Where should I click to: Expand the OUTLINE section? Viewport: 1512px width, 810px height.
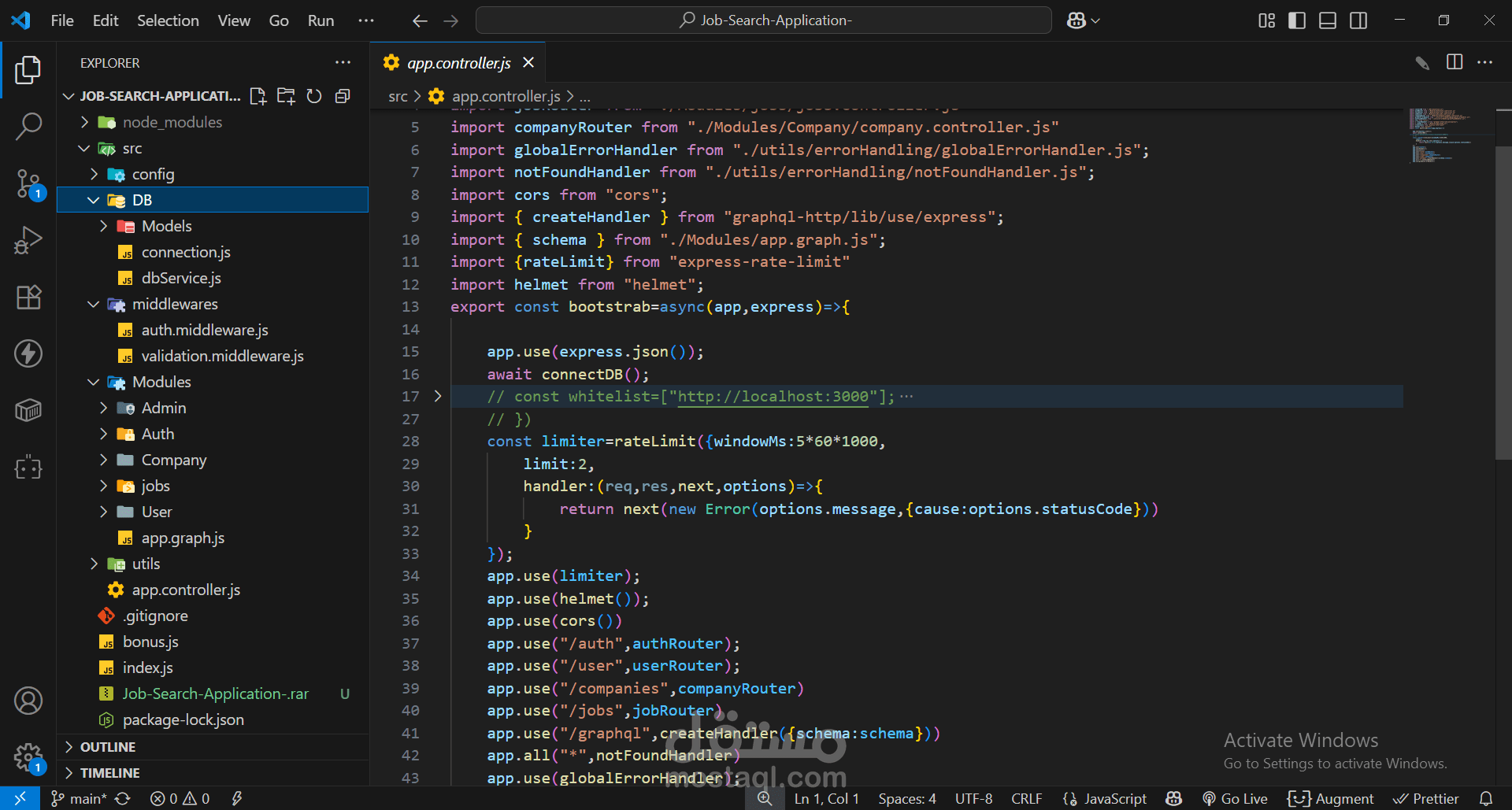click(108, 747)
